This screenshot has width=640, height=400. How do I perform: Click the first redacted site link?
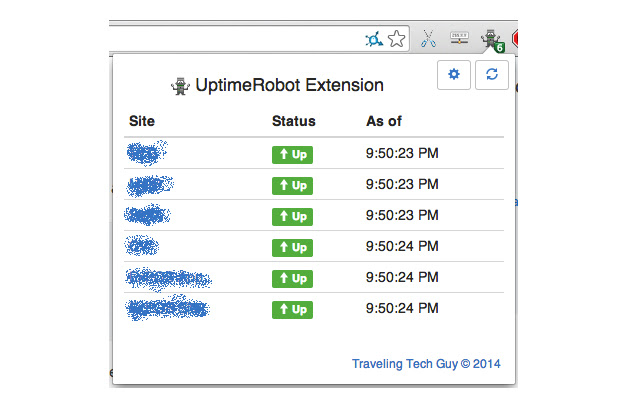(147, 153)
